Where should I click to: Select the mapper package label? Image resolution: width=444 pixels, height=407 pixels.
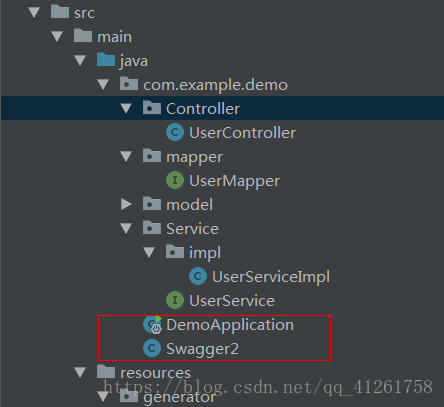(194, 158)
